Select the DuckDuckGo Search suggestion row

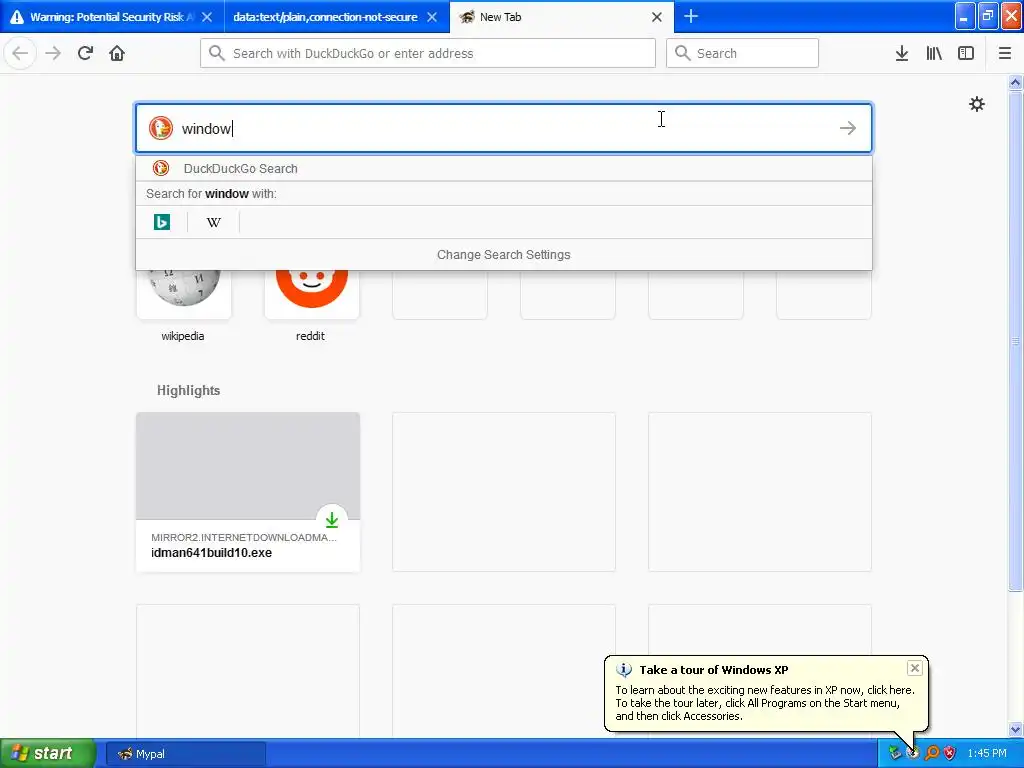pyautogui.click(x=504, y=168)
